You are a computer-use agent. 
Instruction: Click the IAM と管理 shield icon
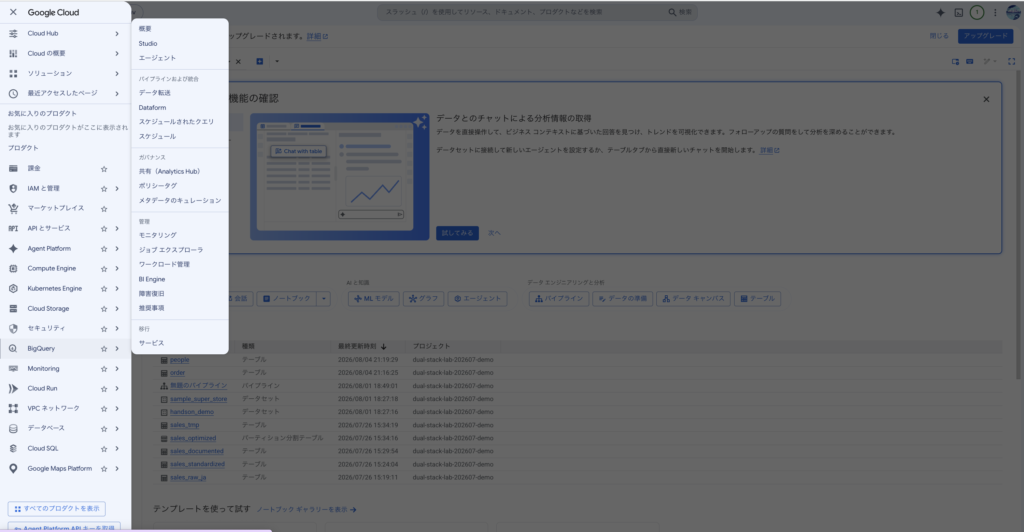coord(13,189)
